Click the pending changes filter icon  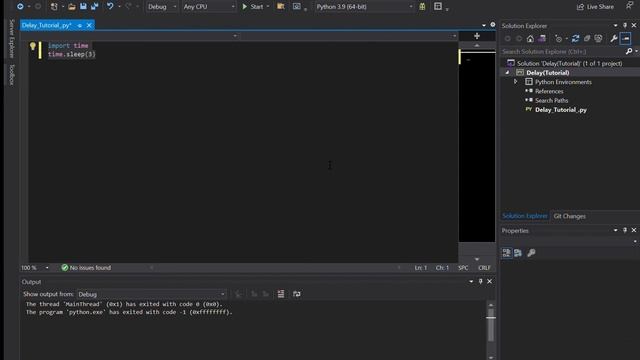tap(559, 39)
